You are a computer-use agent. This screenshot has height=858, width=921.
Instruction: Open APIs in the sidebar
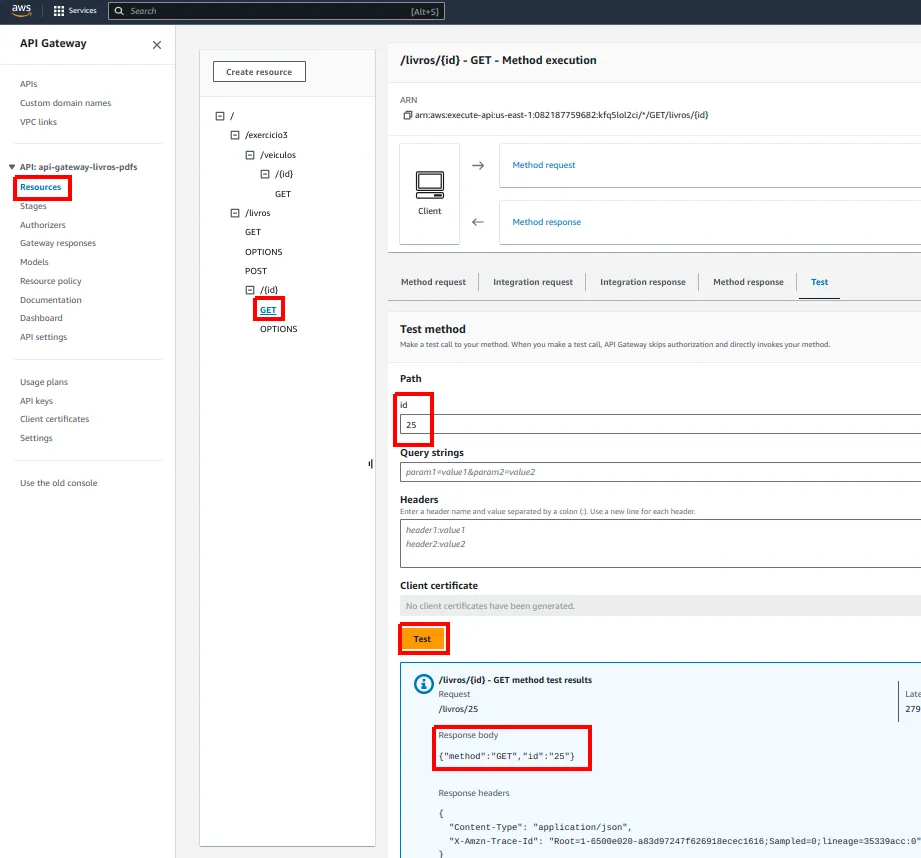coord(28,84)
